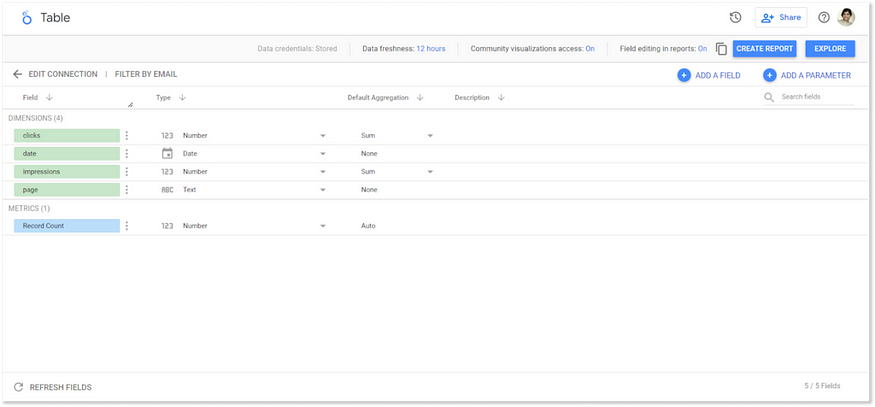The image size is (875, 407).
Task: Select Edit Connection
Action: click(63, 74)
